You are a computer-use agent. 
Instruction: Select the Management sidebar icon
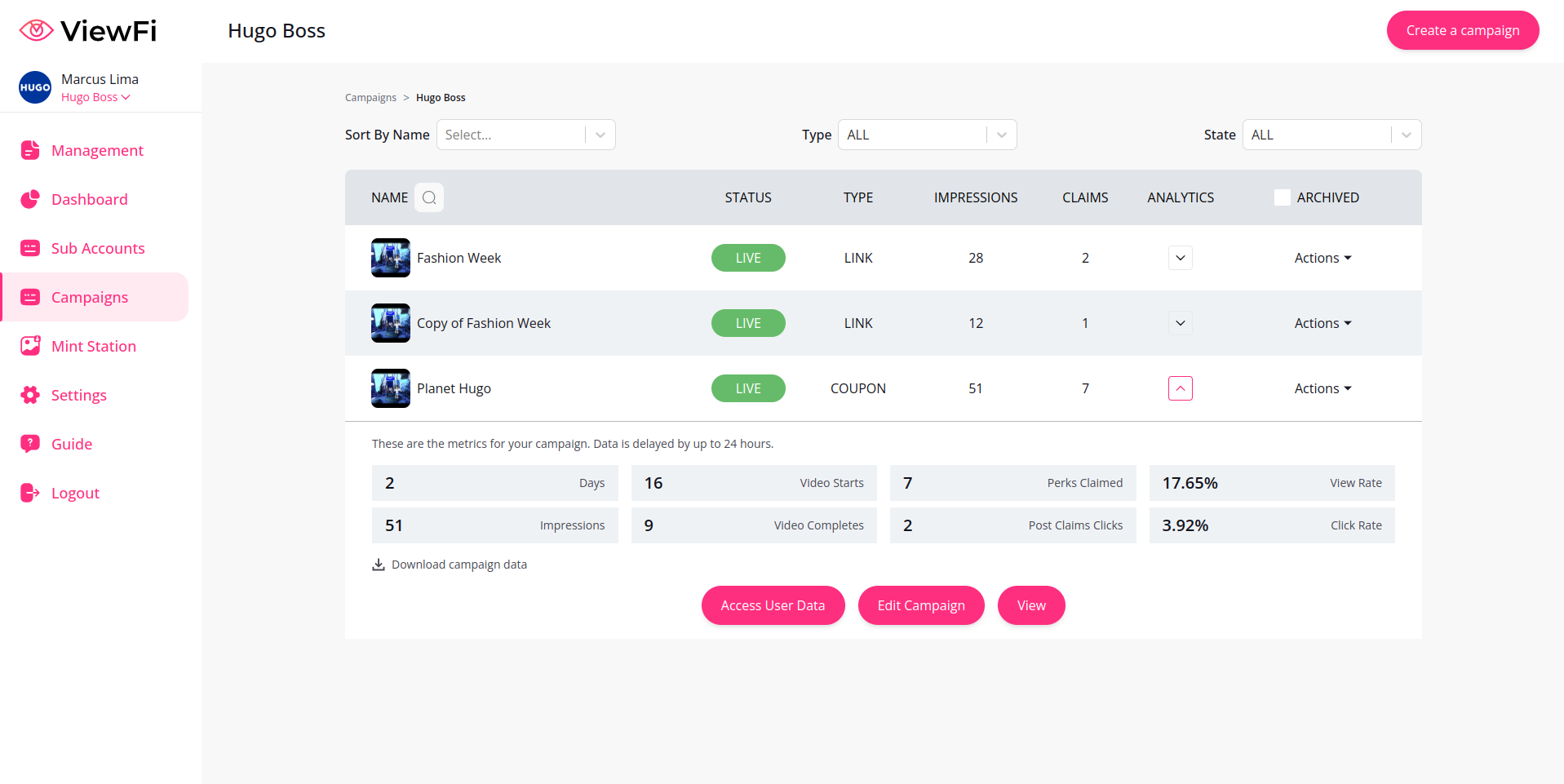[30, 150]
